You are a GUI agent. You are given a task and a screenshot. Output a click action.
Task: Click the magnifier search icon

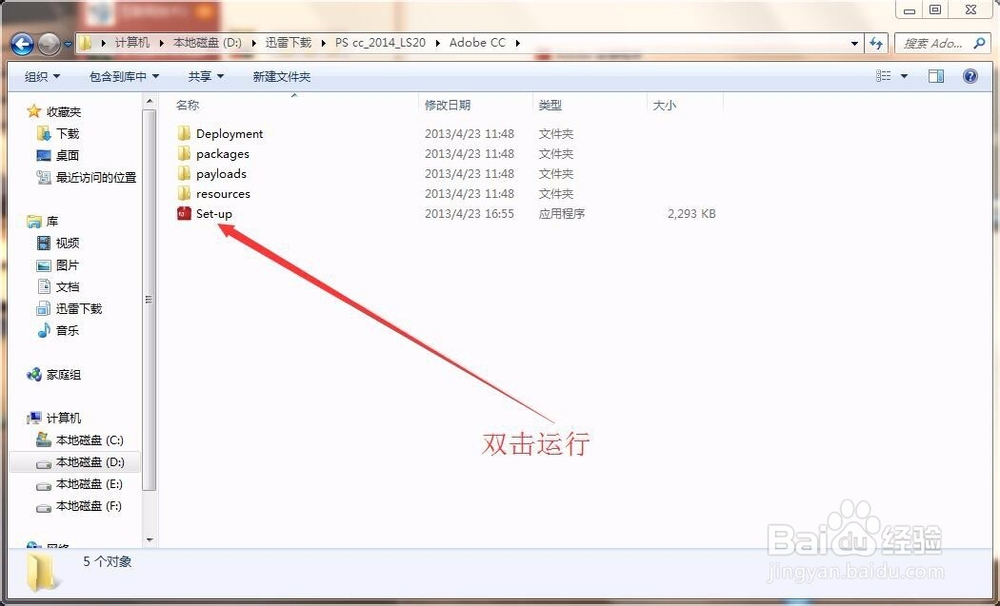coord(980,43)
